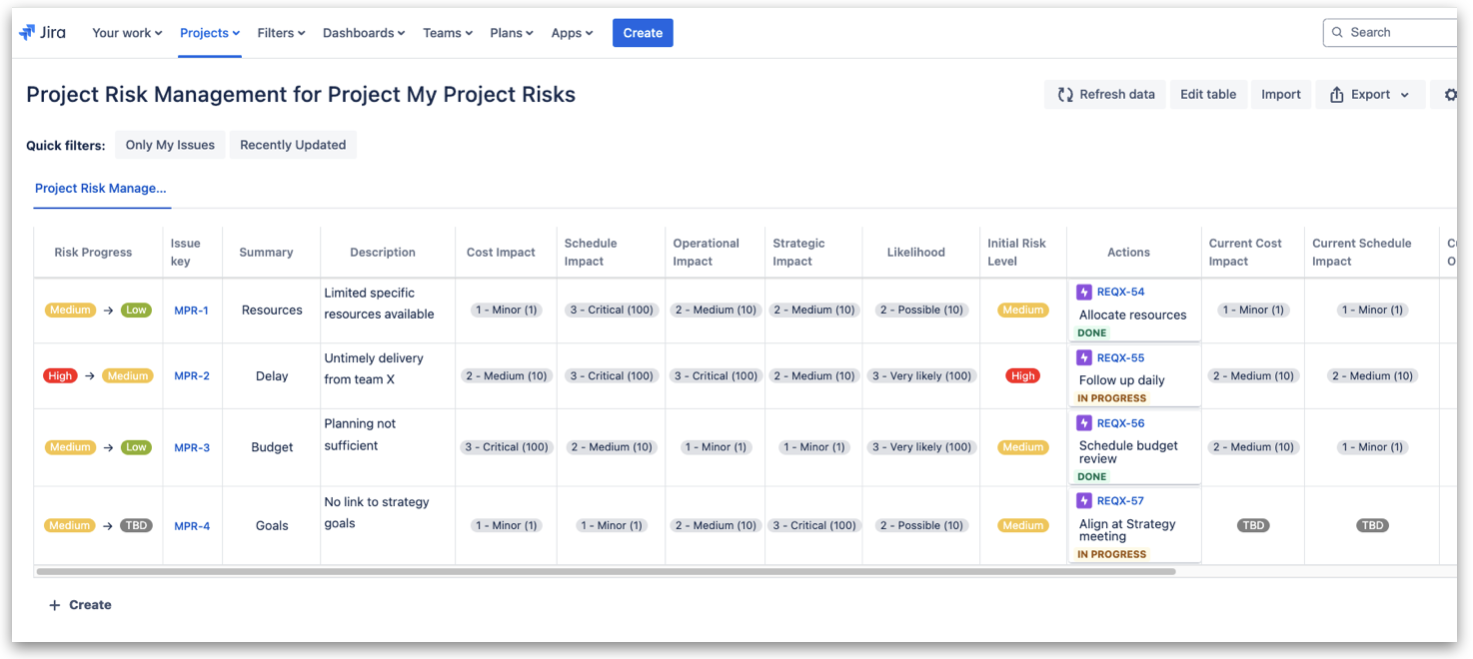
Task: Click the magnifier icon in the Search box
Action: coord(1337,31)
